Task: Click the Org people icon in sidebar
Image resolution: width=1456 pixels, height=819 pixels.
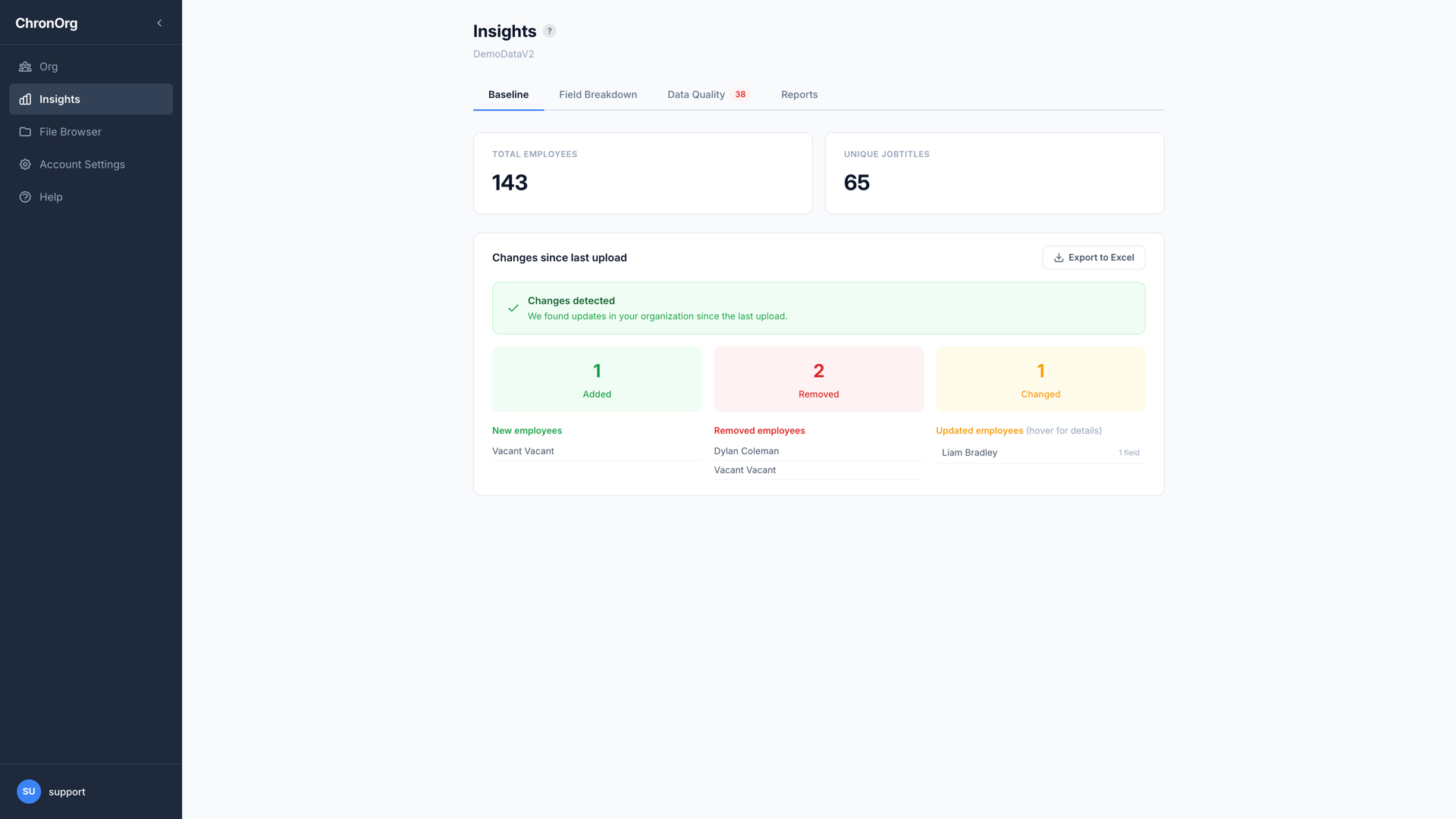Action: click(25, 67)
